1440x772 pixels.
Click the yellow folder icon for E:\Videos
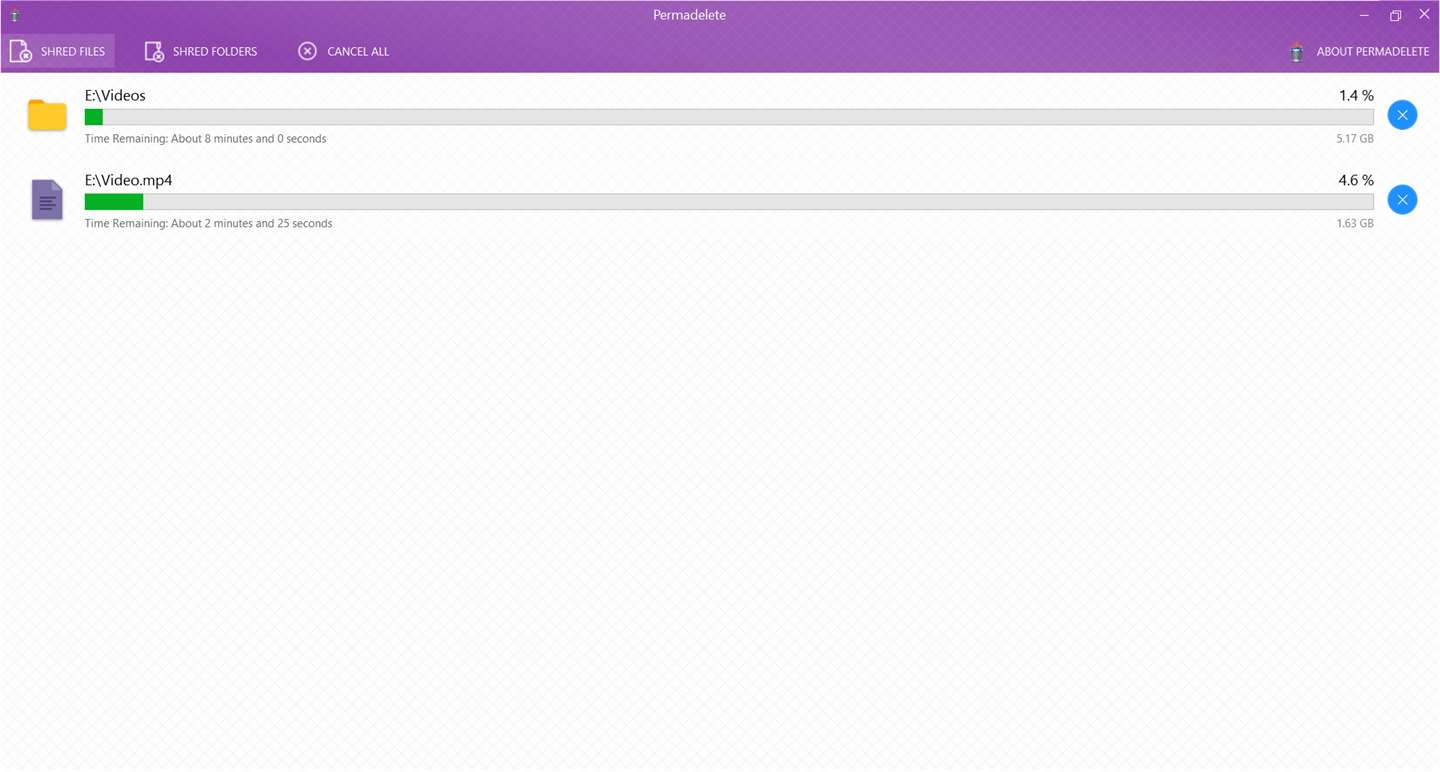coord(47,115)
